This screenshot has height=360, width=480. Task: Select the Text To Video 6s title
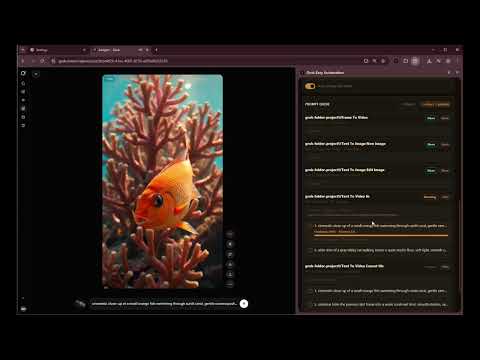pyautogui.click(x=337, y=196)
